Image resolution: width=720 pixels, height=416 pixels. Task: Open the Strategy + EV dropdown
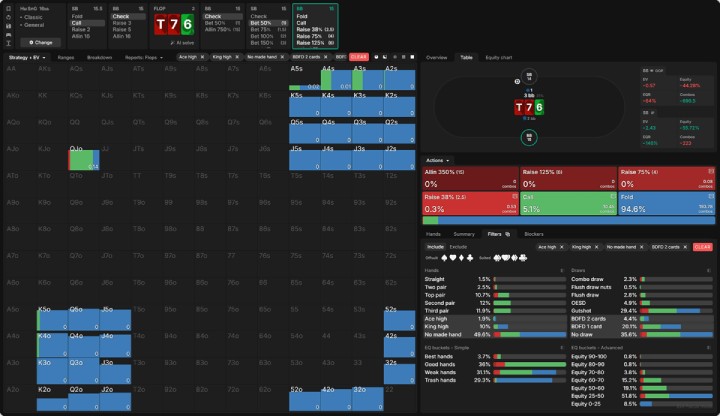pos(27,57)
